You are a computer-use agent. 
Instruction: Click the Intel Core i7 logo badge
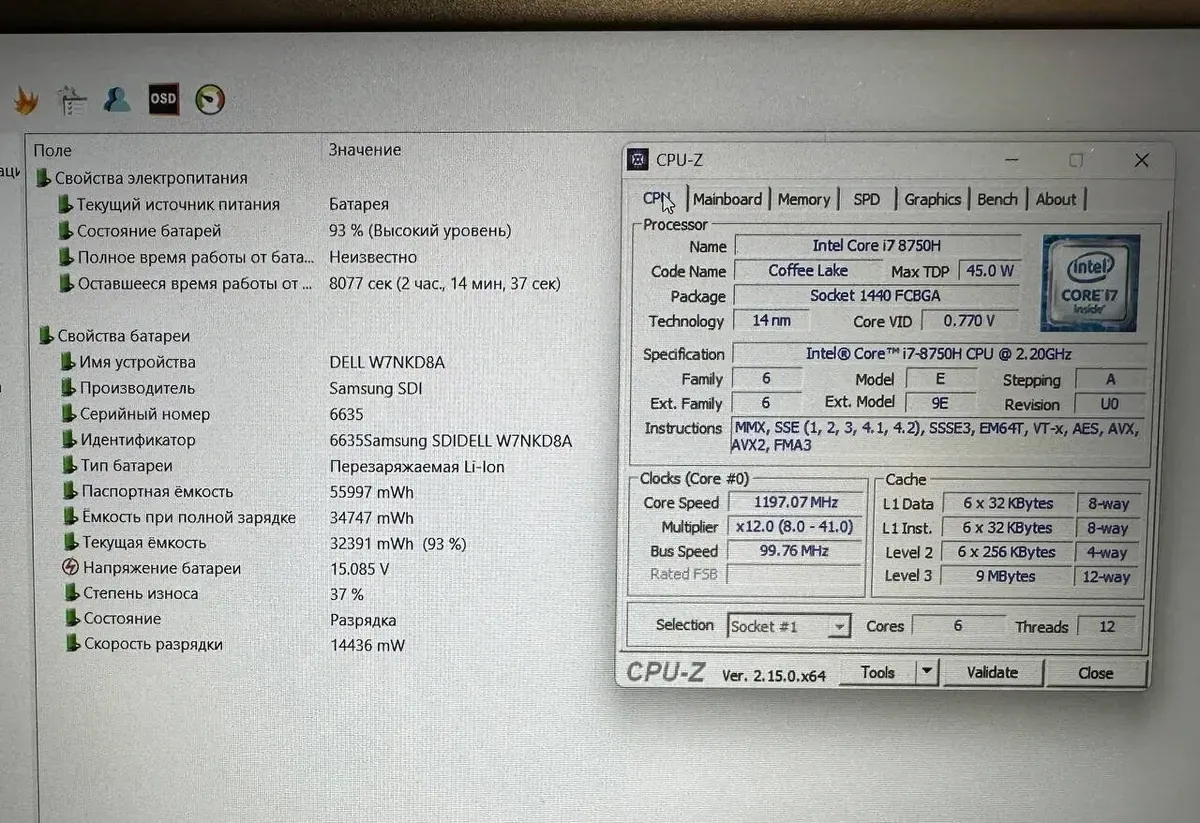click(x=1090, y=282)
